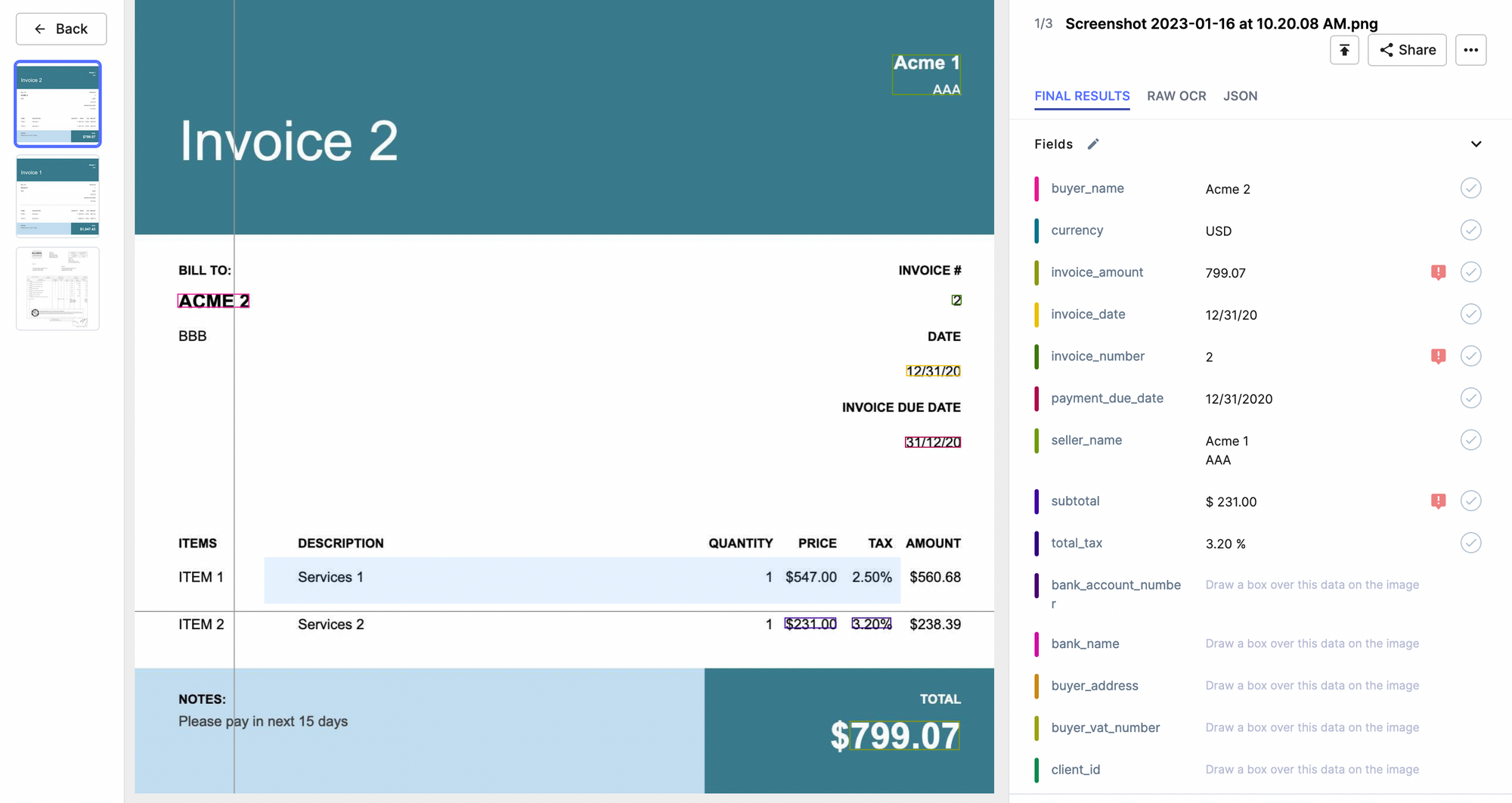The height and width of the screenshot is (803, 1512).
Task: Collapse the Fields section chevron
Action: point(1476,144)
